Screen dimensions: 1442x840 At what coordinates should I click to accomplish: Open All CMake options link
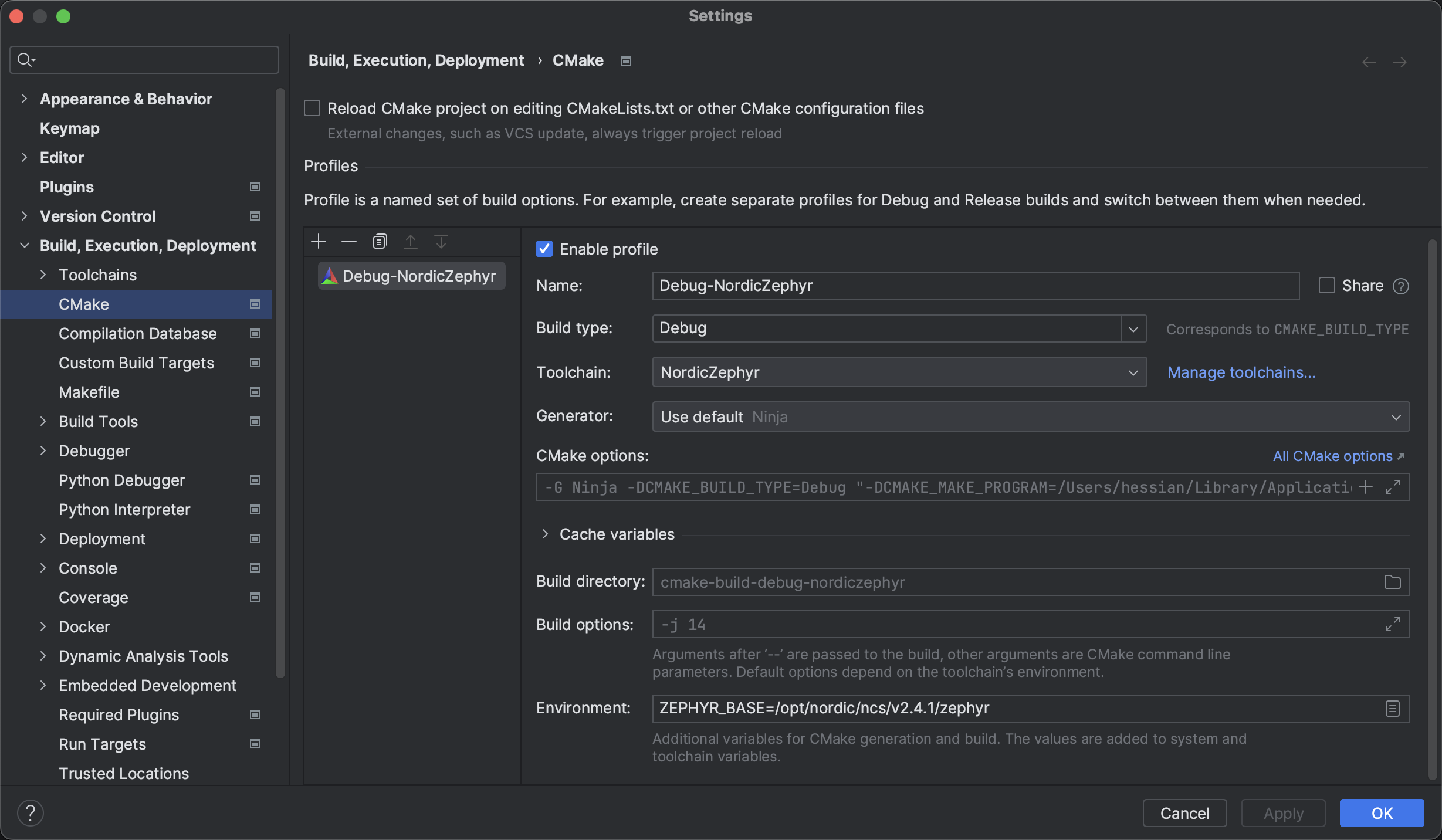[1339, 456]
